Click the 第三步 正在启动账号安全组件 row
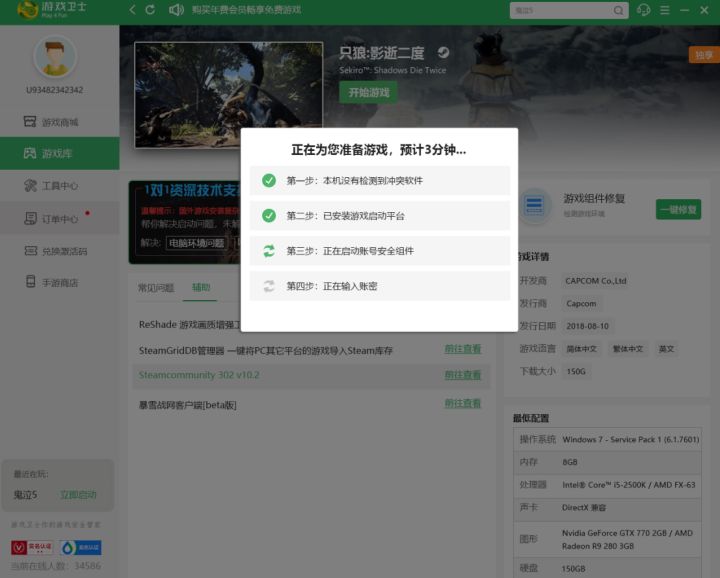Viewport: 720px width, 578px height. [380, 251]
